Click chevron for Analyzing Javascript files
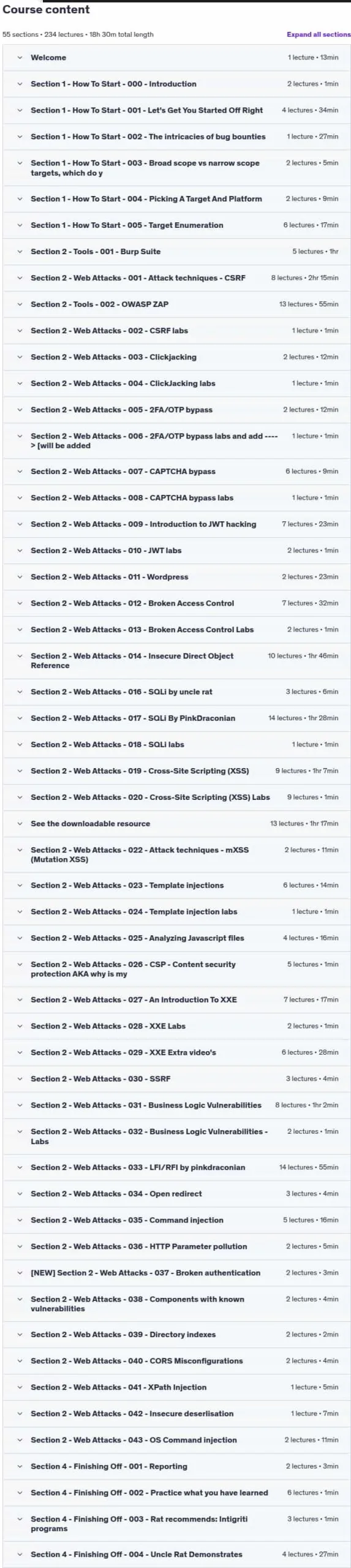 20,938
